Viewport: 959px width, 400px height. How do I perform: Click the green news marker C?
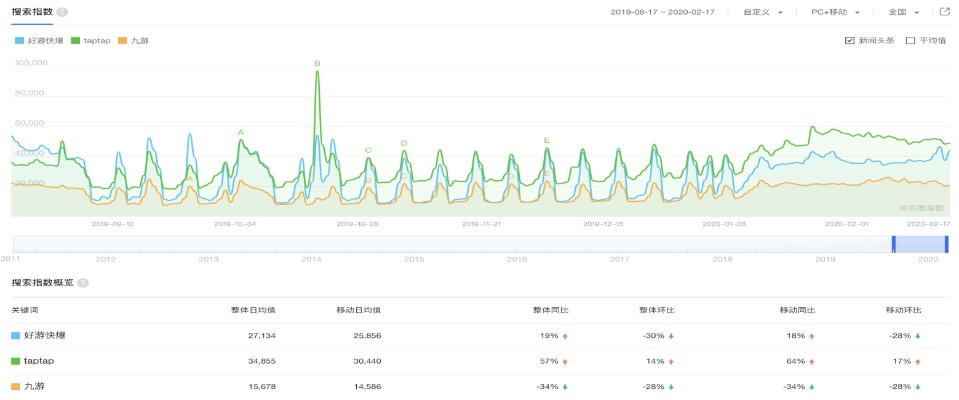tap(368, 150)
